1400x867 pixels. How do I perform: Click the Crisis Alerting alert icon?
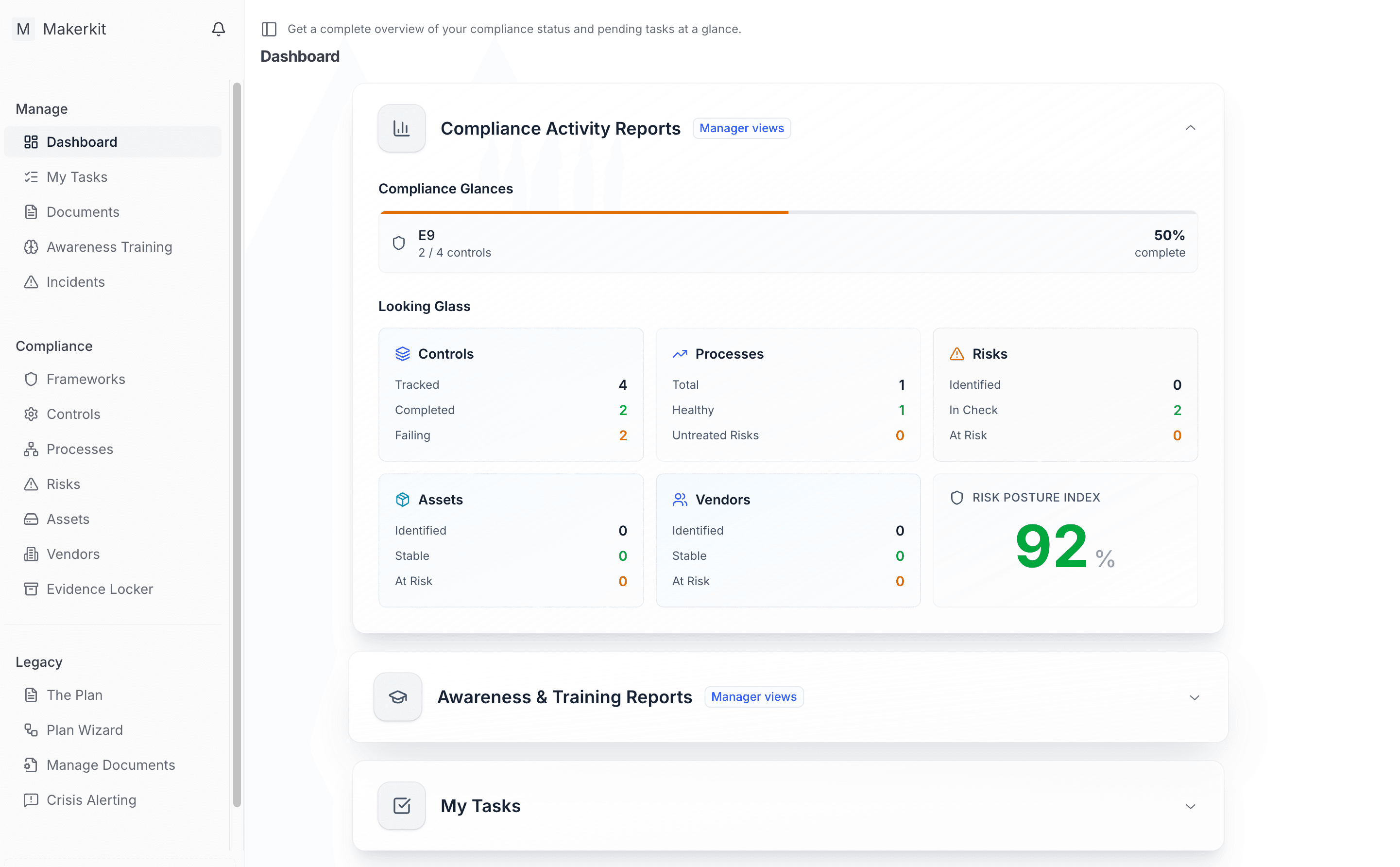[32, 800]
